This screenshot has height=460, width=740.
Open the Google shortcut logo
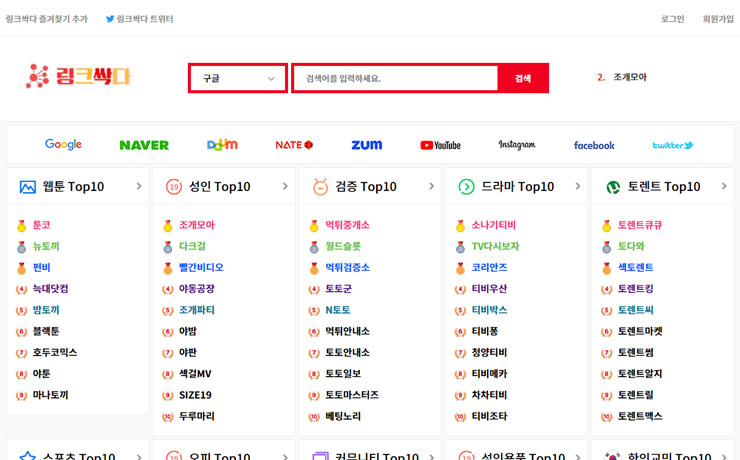pyautogui.click(x=63, y=145)
